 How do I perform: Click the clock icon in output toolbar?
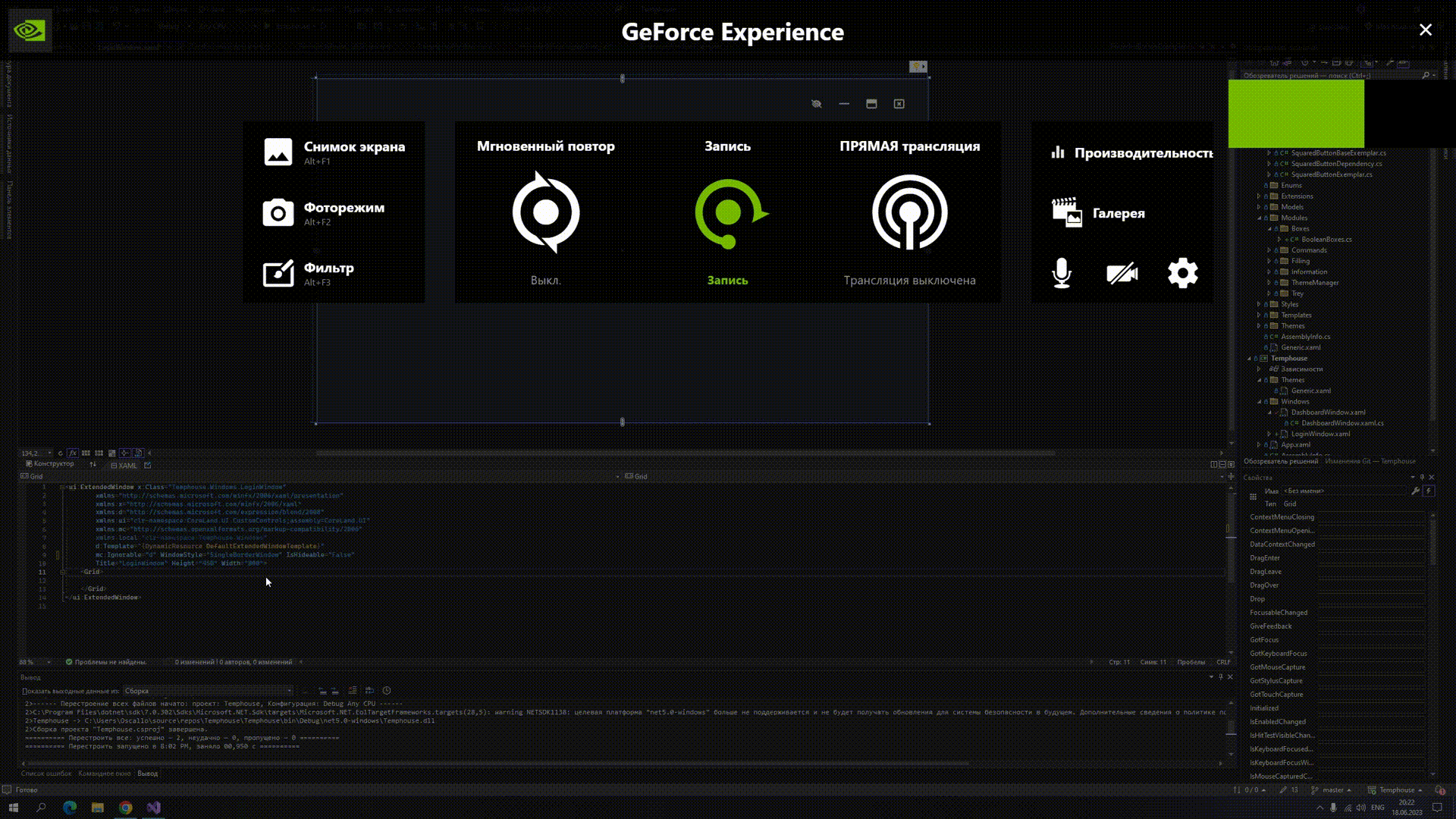[x=387, y=691]
